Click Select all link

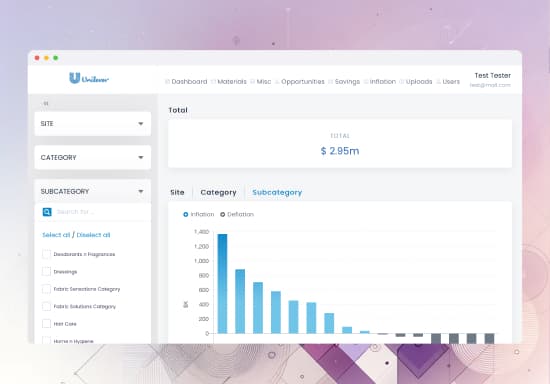click(x=56, y=235)
